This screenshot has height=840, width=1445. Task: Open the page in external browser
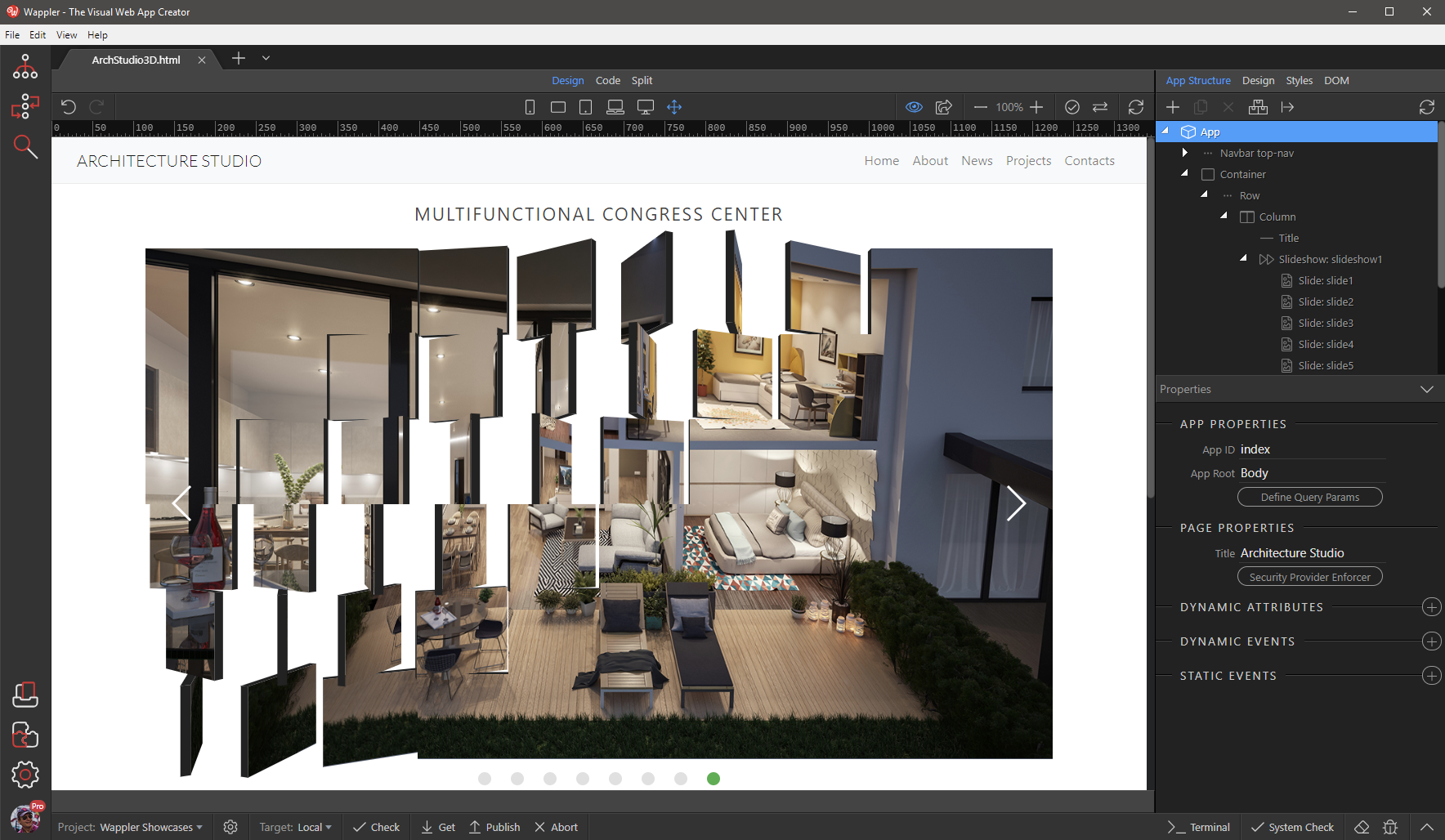(x=944, y=106)
